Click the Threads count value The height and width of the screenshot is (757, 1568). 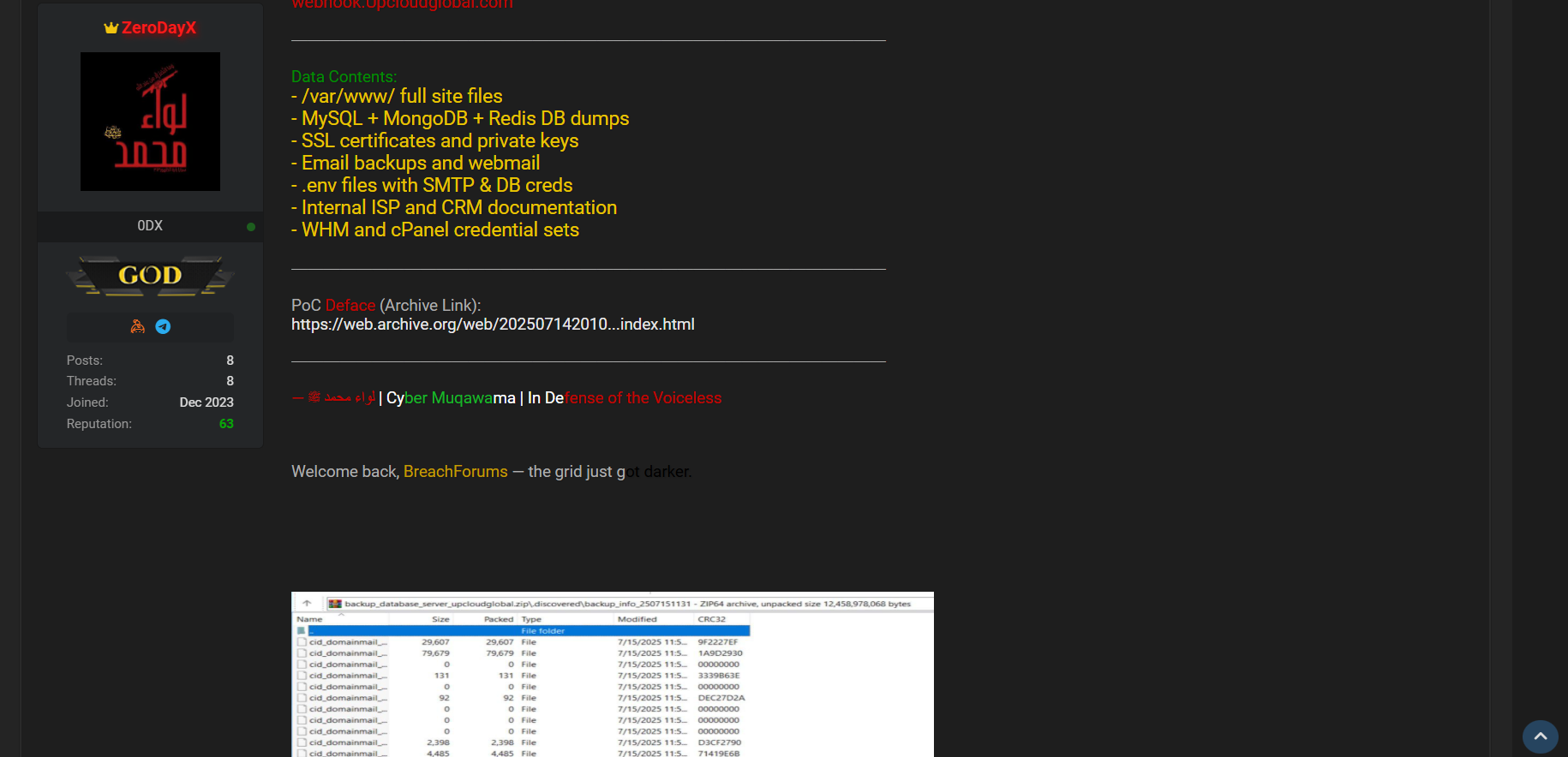click(230, 381)
